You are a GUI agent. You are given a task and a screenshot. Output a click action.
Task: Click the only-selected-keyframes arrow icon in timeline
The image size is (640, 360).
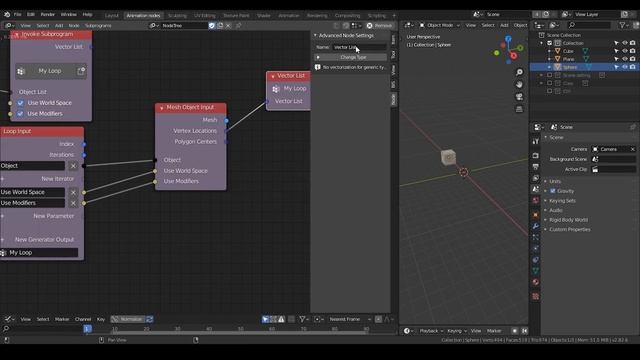click(x=265, y=319)
